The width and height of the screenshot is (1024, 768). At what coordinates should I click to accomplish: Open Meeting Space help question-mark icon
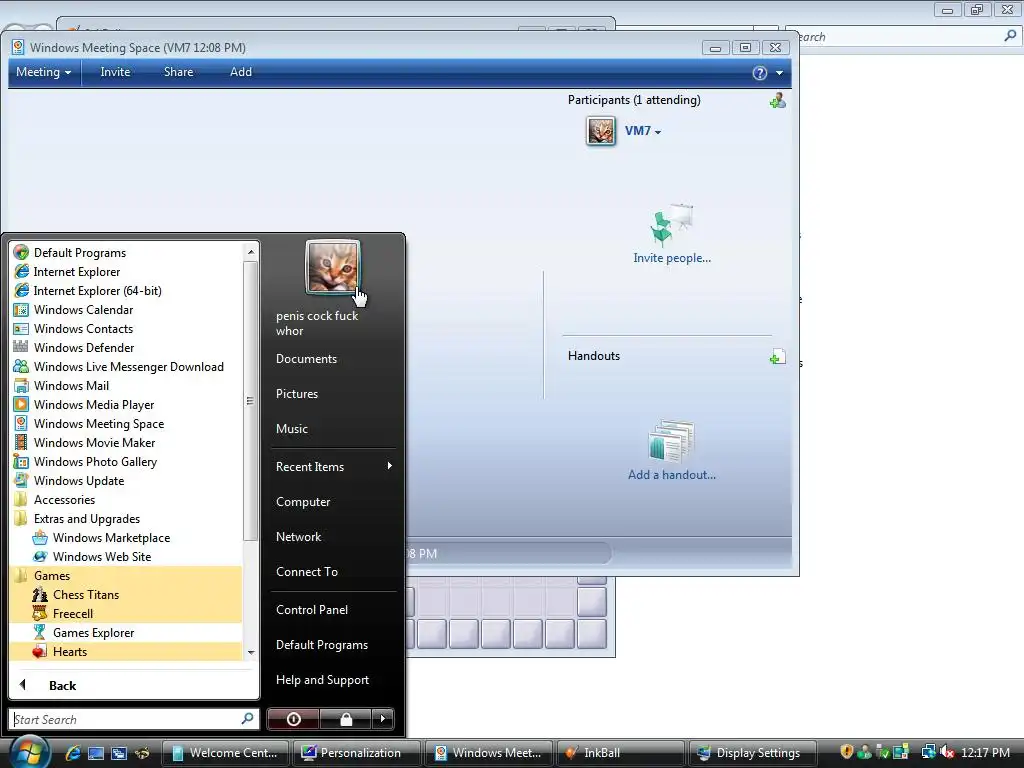pyautogui.click(x=760, y=72)
